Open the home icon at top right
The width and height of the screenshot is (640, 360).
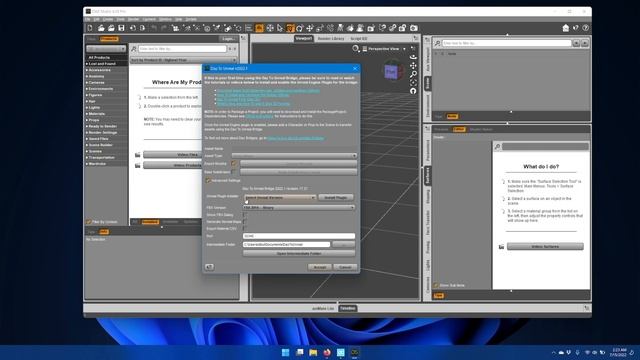click(566, 28)
